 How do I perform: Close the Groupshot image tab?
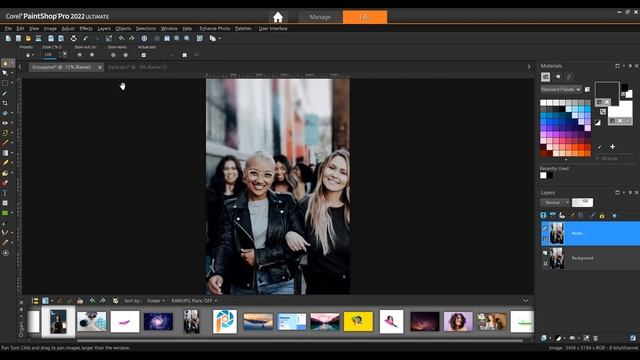coord(100,67)
